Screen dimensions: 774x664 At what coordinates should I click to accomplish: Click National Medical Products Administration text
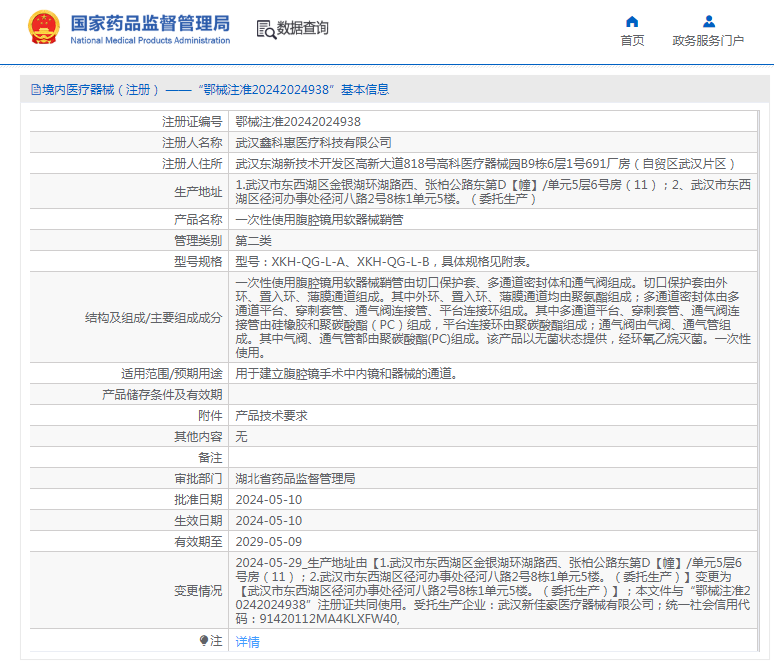click(x=150, y=40)
